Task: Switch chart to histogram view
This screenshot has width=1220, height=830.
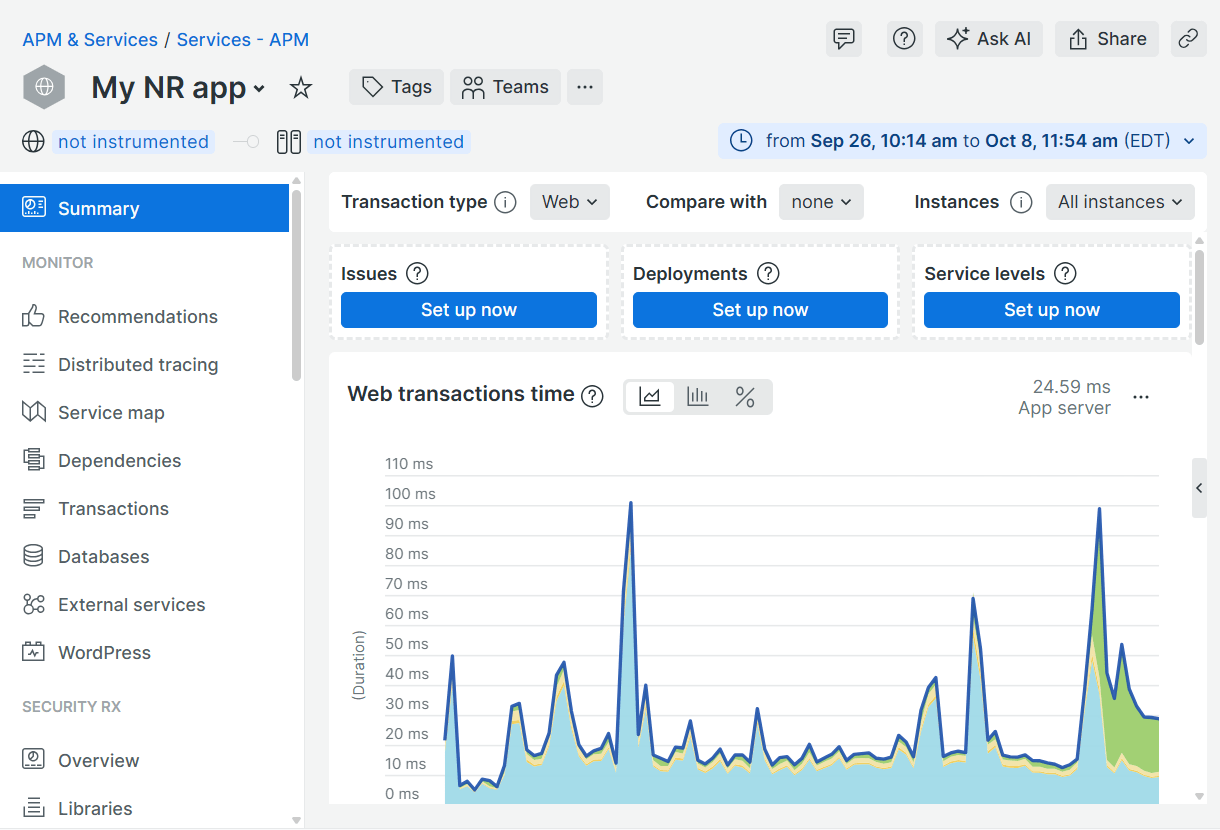Action: click(x=698, y=397)
